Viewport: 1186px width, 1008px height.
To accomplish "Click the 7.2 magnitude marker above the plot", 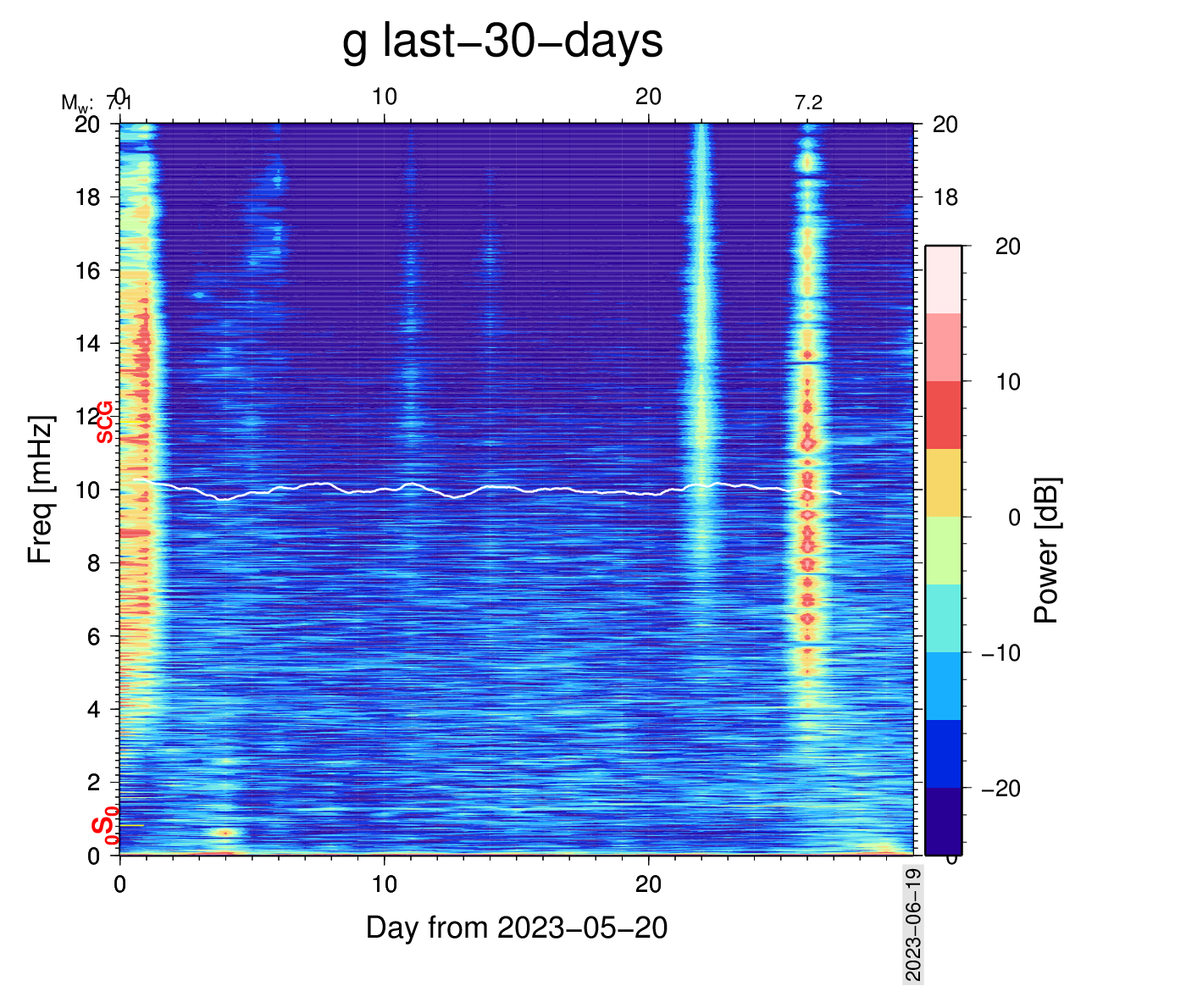I will [808, 103].
